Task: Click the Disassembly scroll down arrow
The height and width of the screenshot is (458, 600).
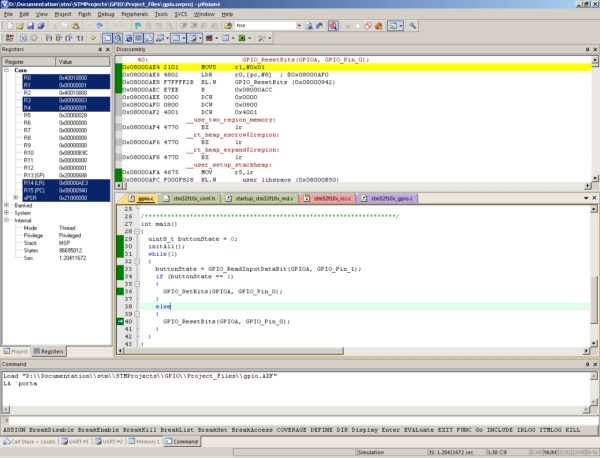Action: pos(595,178)
